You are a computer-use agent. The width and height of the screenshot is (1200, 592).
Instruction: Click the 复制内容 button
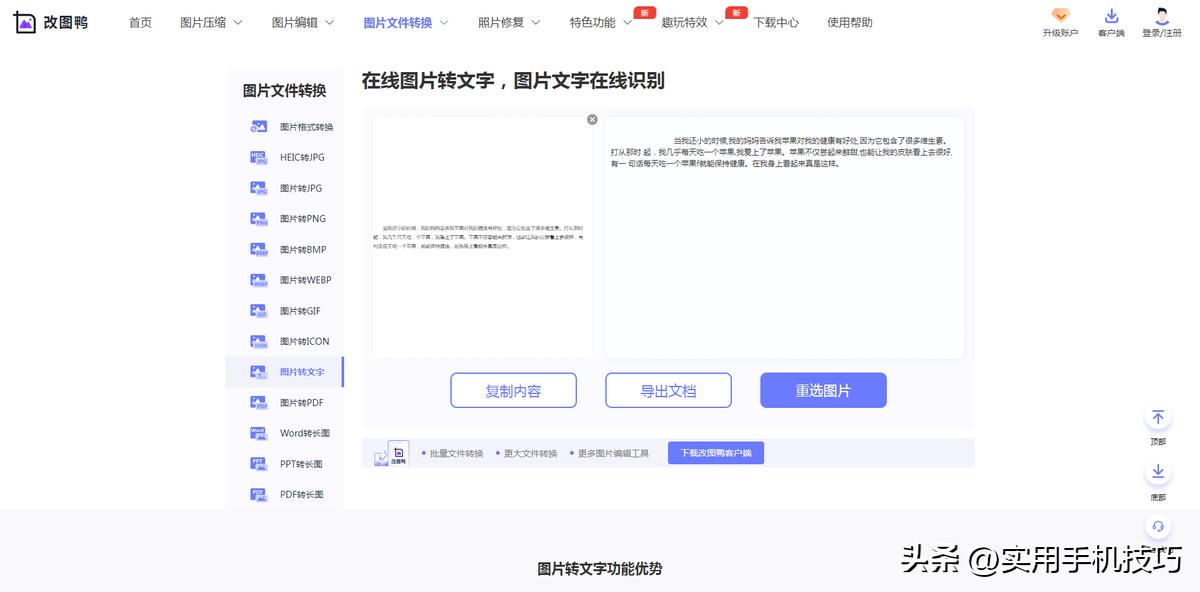coord(513,390)
